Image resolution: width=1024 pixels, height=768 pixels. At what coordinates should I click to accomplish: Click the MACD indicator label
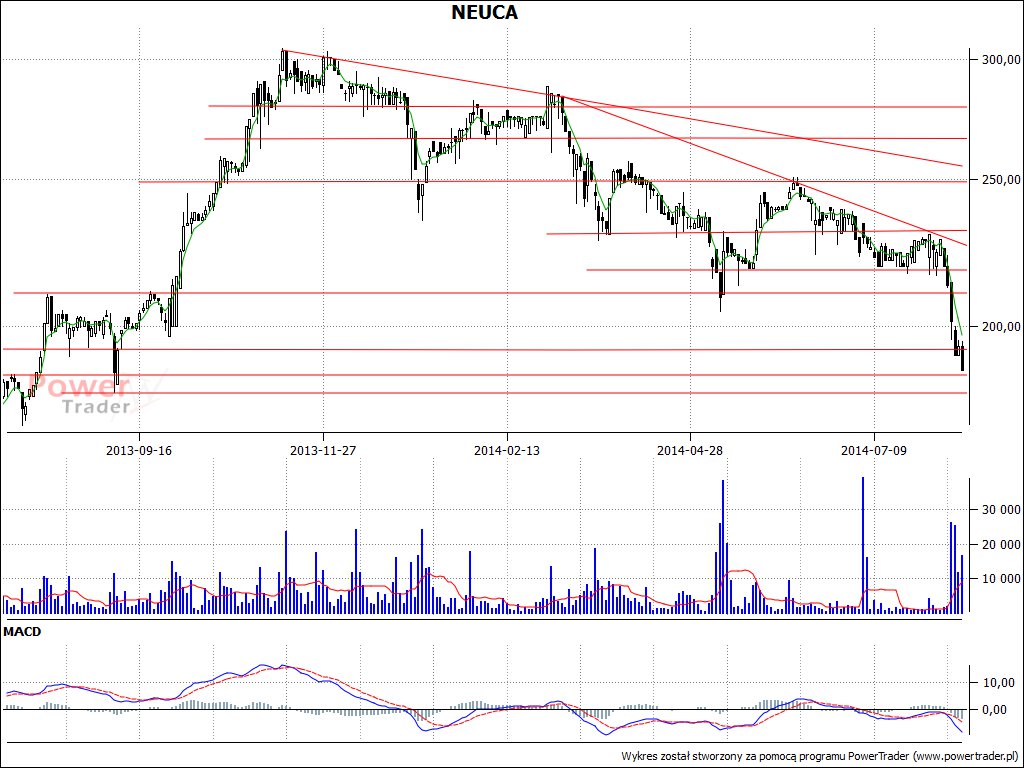[22, 632]
